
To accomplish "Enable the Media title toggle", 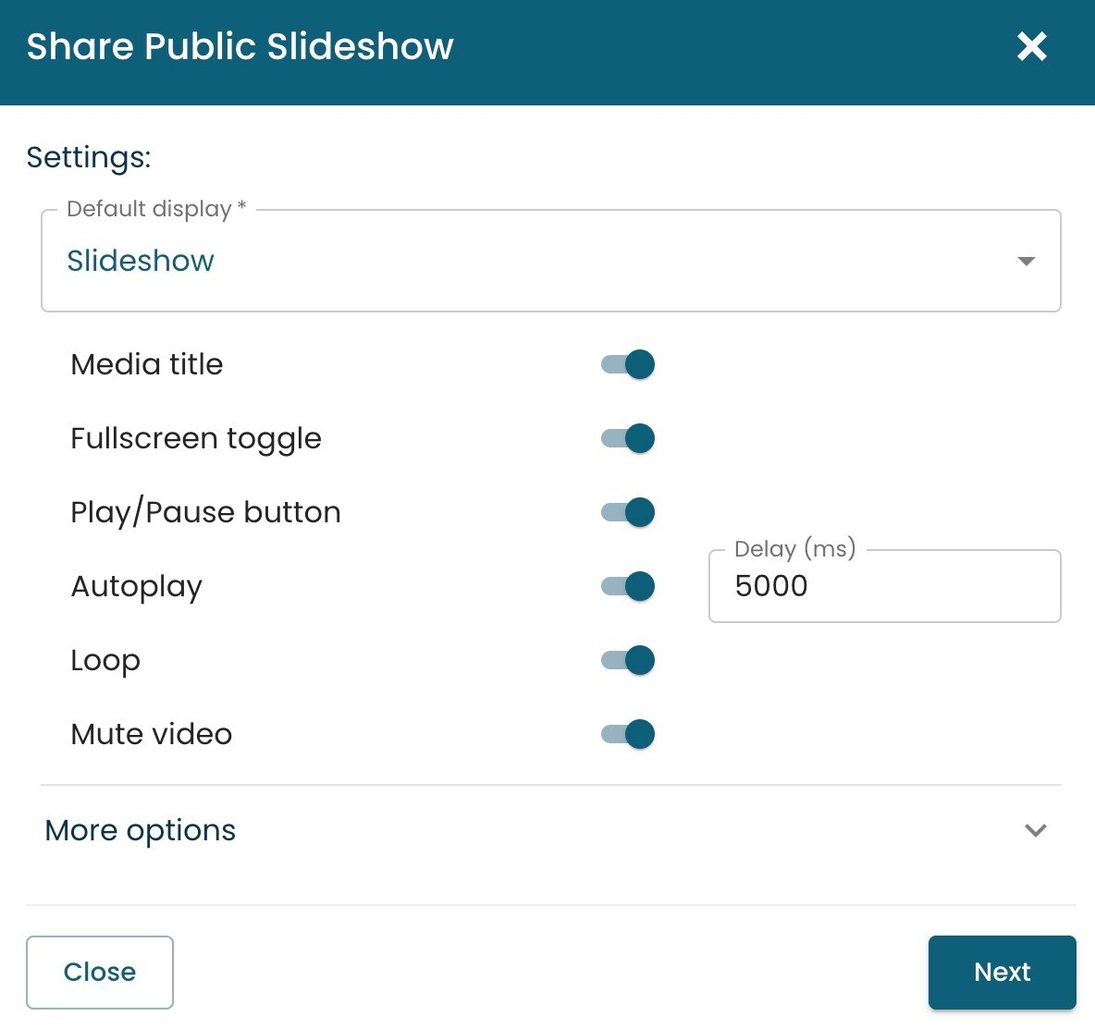I will 626,364.
